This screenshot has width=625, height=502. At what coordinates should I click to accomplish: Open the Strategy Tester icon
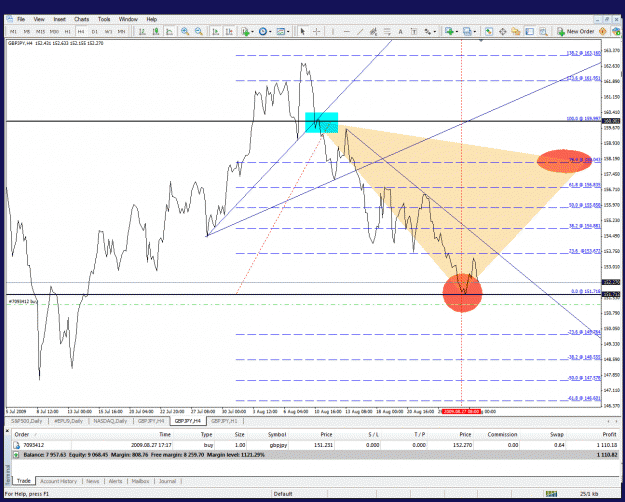pos(543,31)
